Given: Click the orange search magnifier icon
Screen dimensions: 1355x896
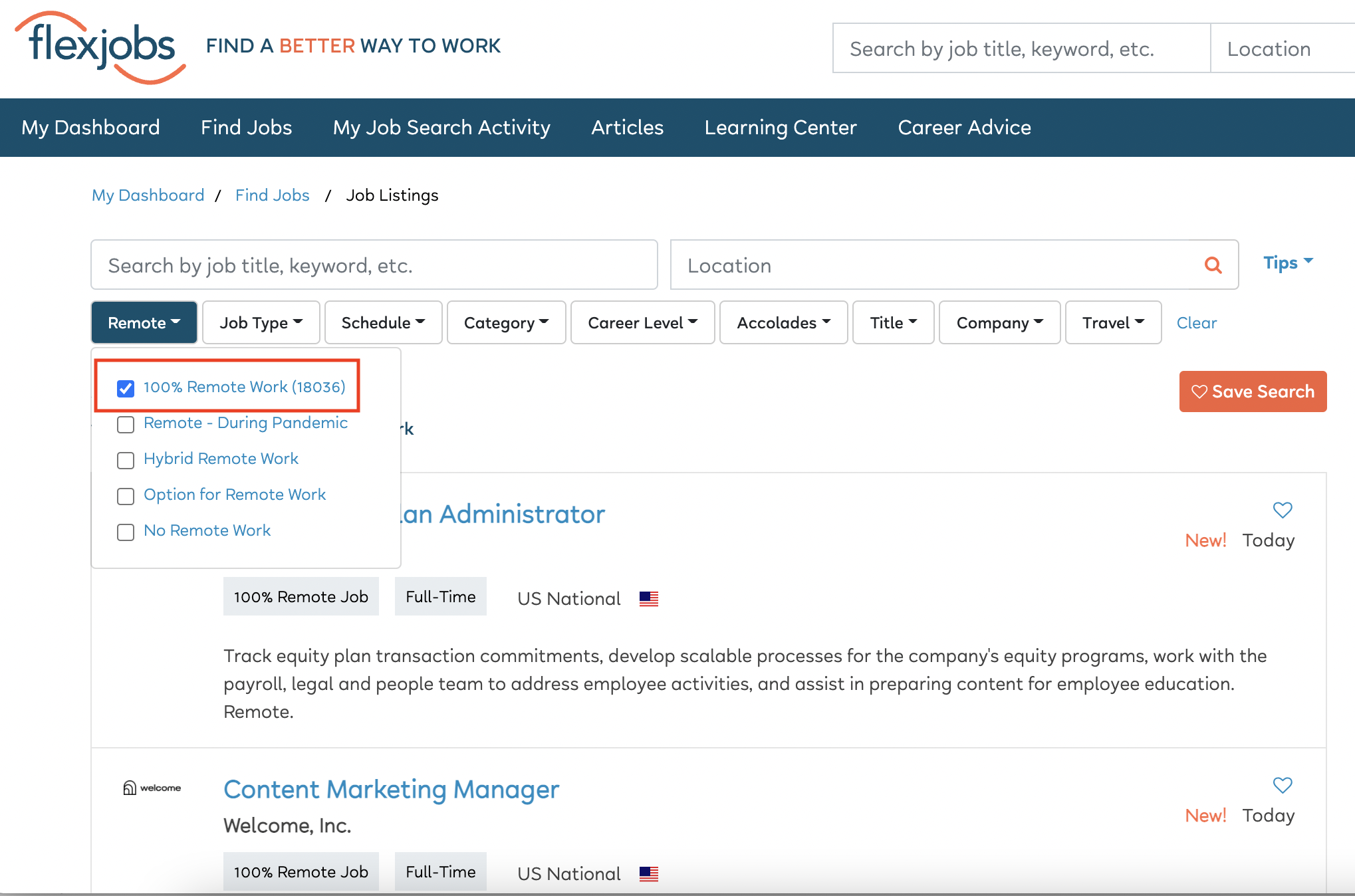Looking at the screenshot, I should point(1213,265).
